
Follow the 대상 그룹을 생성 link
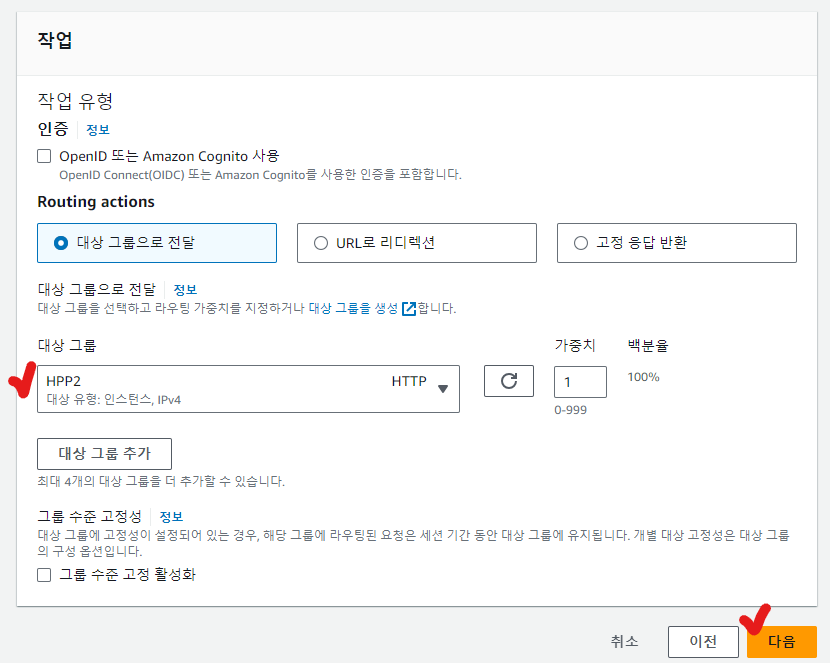coord(353,309)
